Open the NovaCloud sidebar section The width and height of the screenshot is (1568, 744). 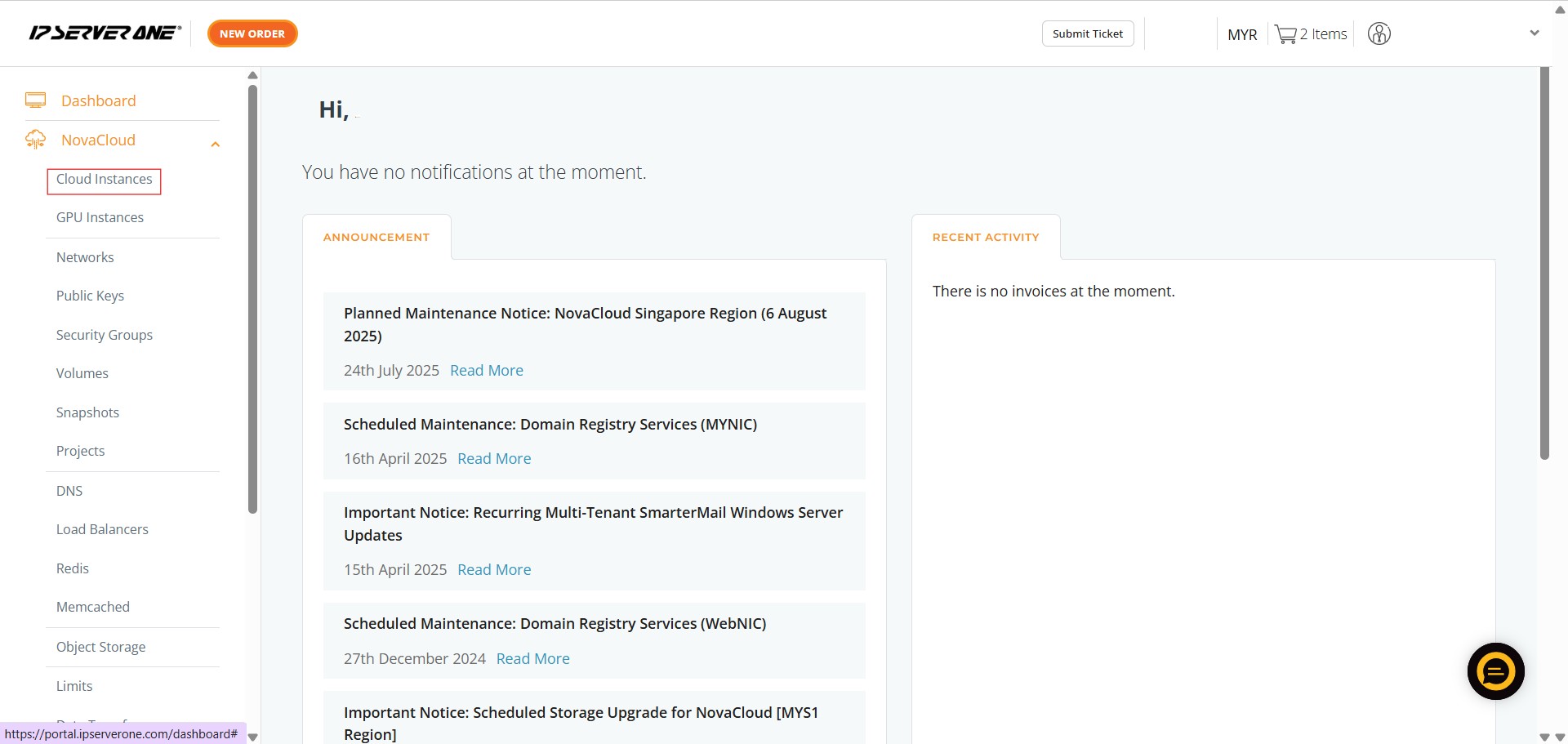[98, 140]
